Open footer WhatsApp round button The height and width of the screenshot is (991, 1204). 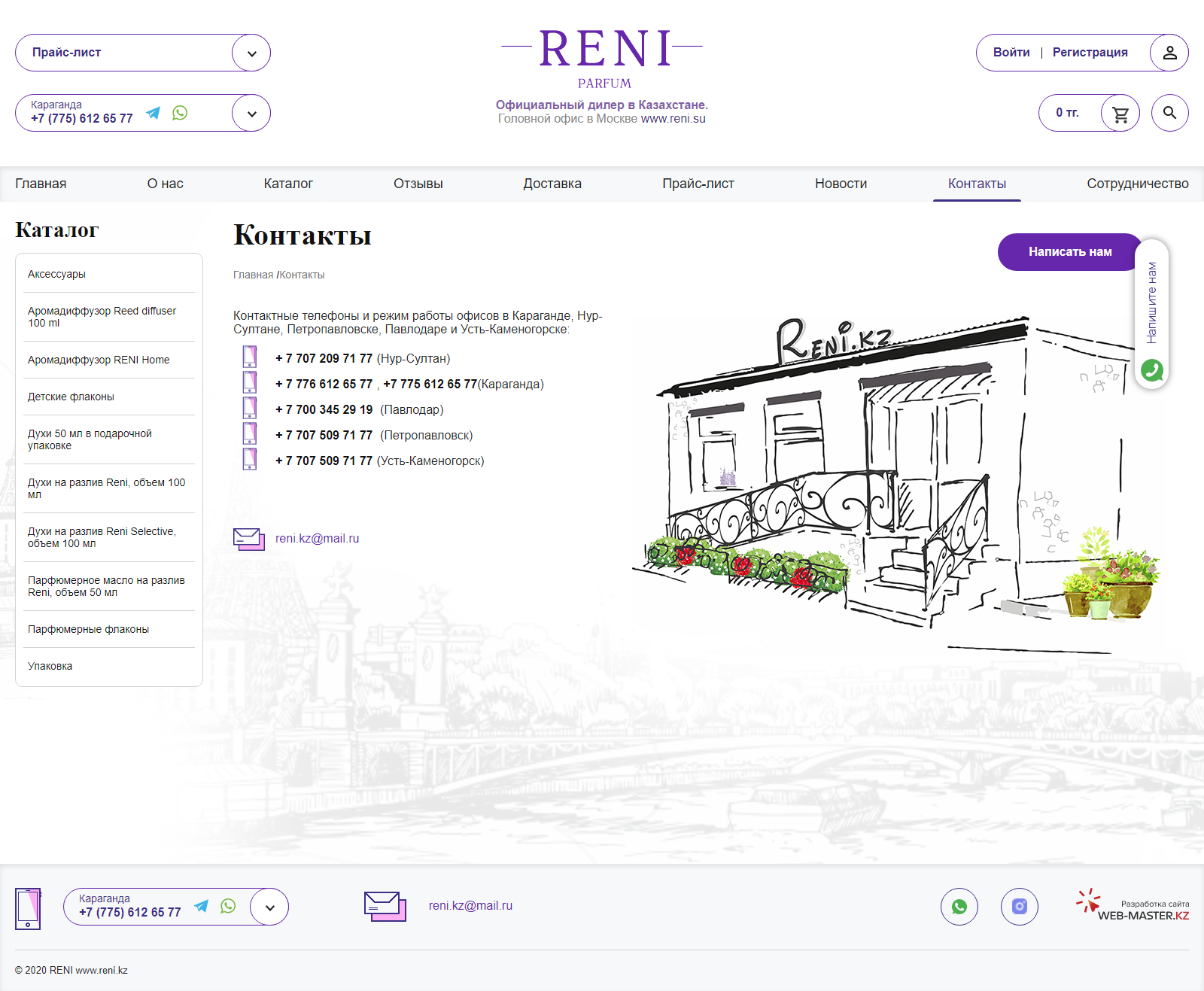[x=959, y=907]
